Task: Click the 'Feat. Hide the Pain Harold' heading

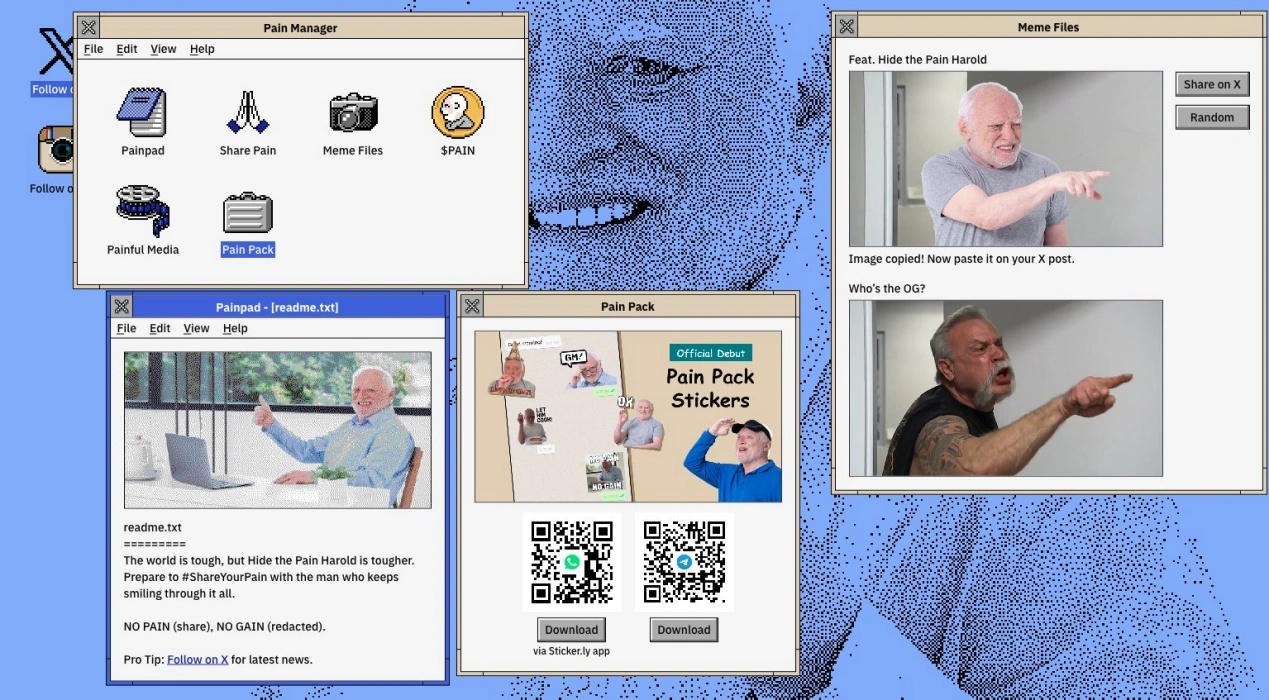Action: pos(918,60)
